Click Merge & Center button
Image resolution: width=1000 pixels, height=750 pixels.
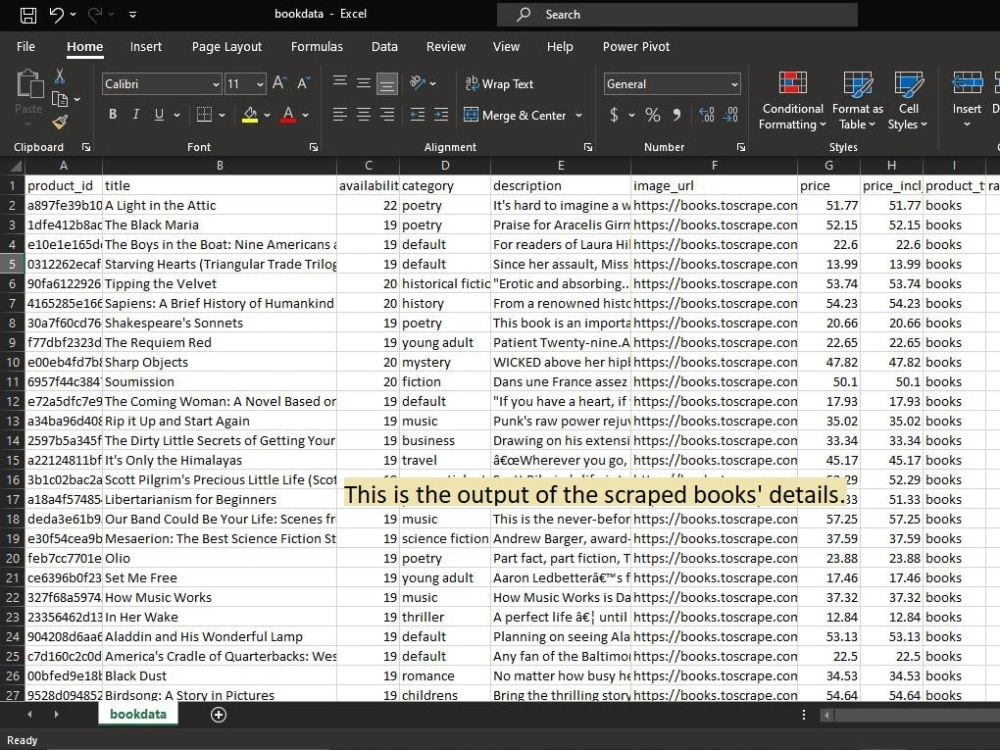pyautogui.click(x=515, y=115)
